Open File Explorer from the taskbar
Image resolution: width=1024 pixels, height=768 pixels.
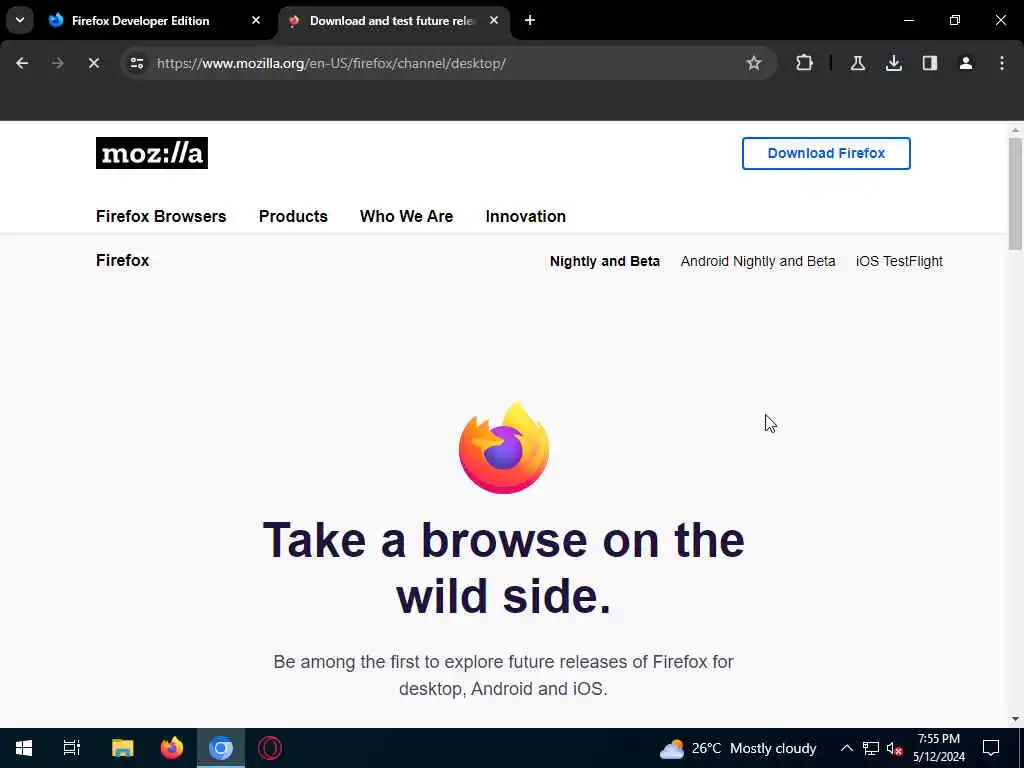[123, 748]
